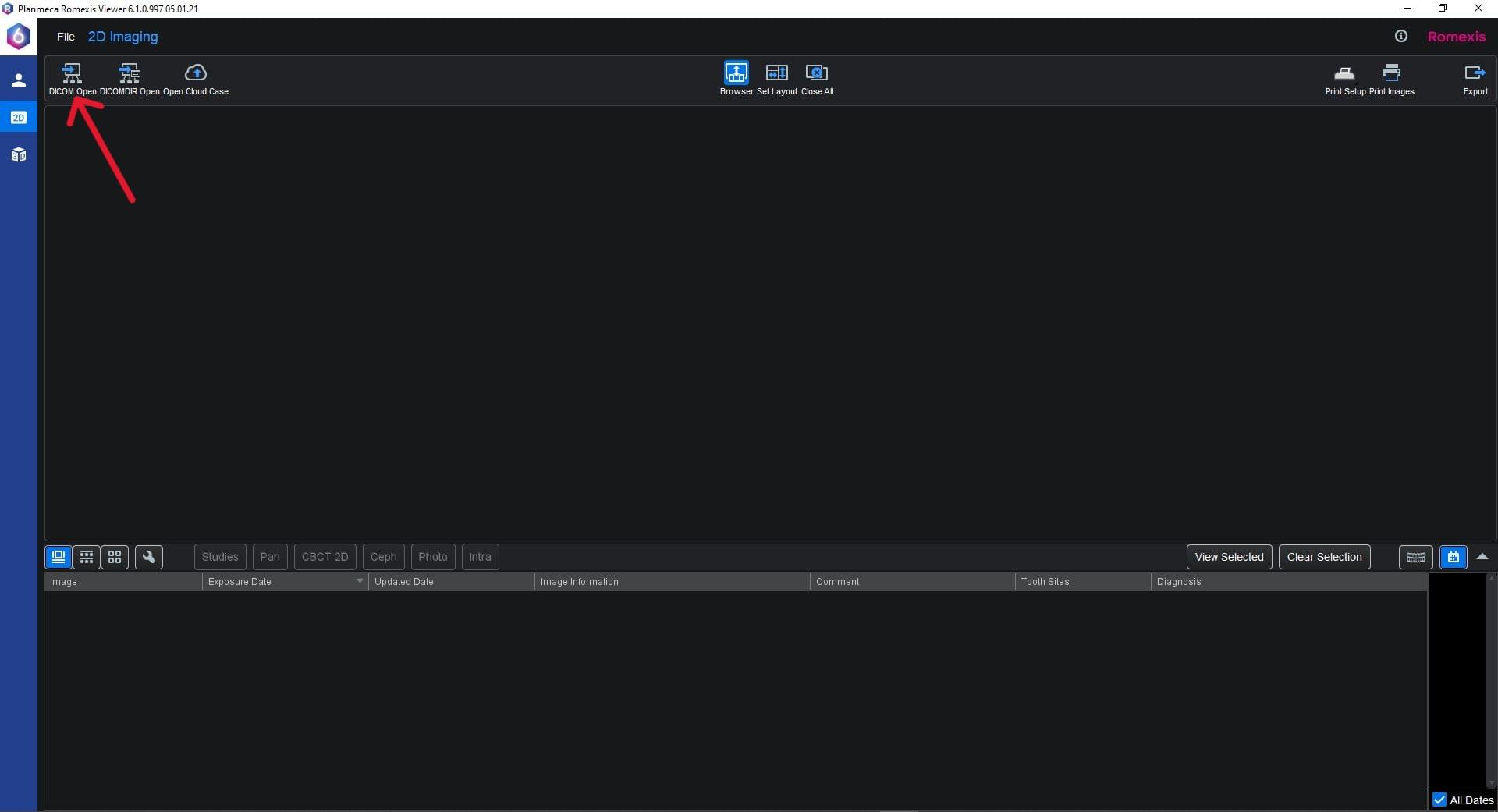Collapse the browser panel with up arrow

(x=1482, y=557)
